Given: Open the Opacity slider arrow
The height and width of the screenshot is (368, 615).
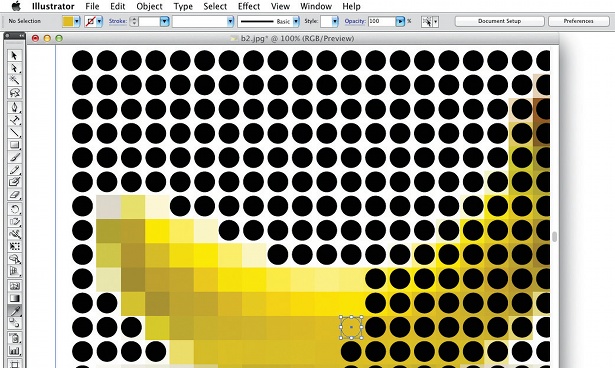Looking at the screenshot, I should pyautogui.click(x=400, y=21).
